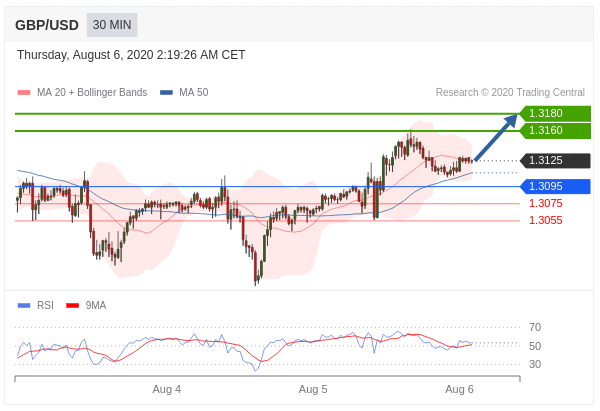Click the 1.3095 blue pivot tag
Image resolution: width=600 pixels, height=411 pixels.
pyautogui.click(x=555, y=186)
